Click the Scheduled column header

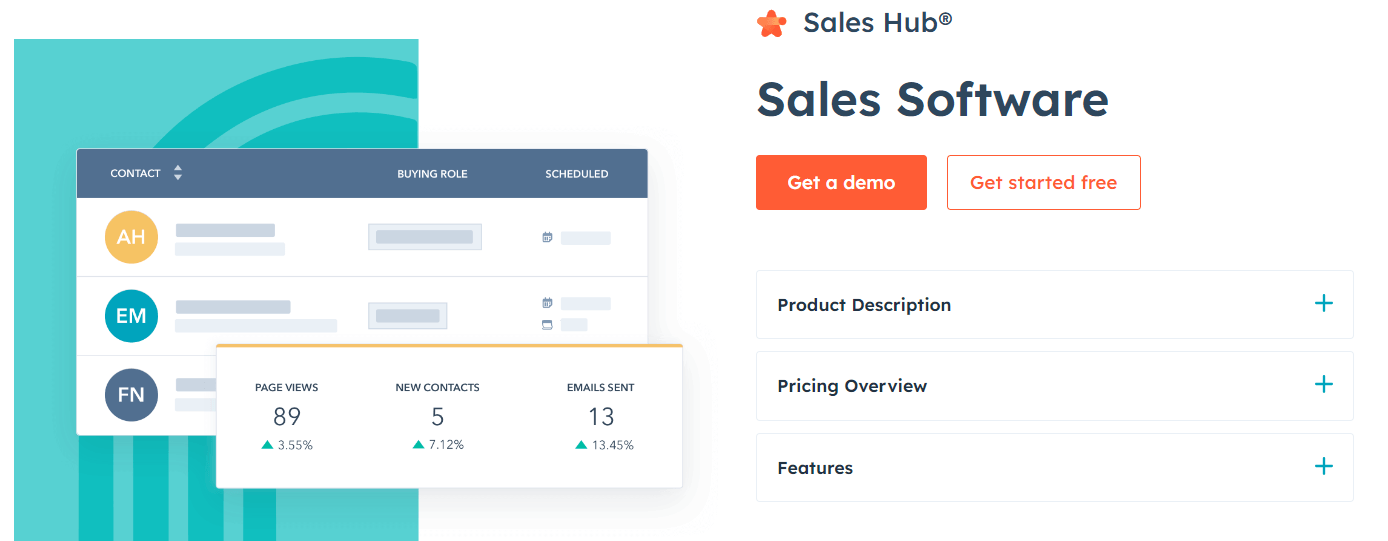pyautogui.click(x=576, y=174)
